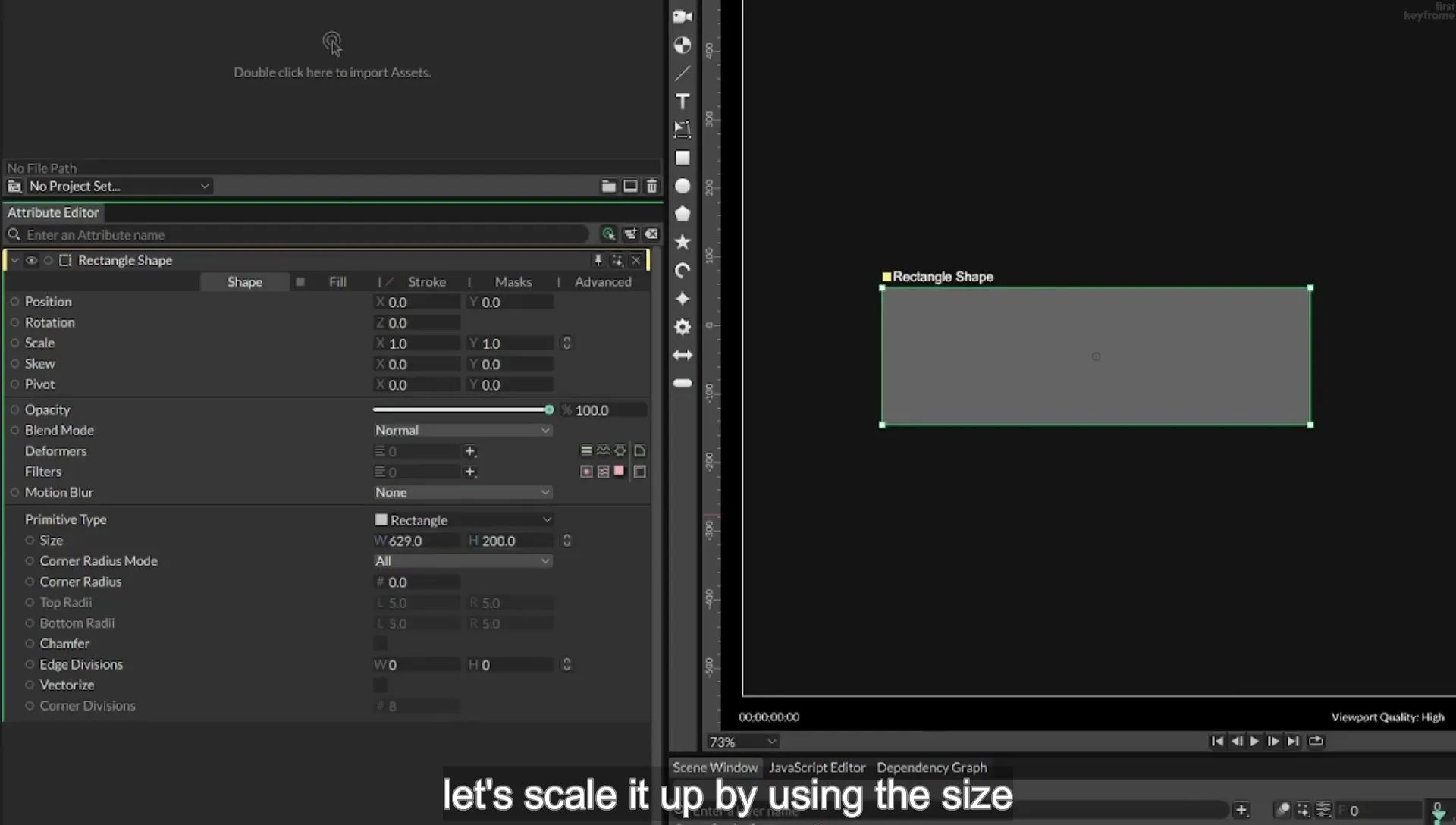
Task: Open the 73% viewport zoom dropdown
Action: pos(742,742)
